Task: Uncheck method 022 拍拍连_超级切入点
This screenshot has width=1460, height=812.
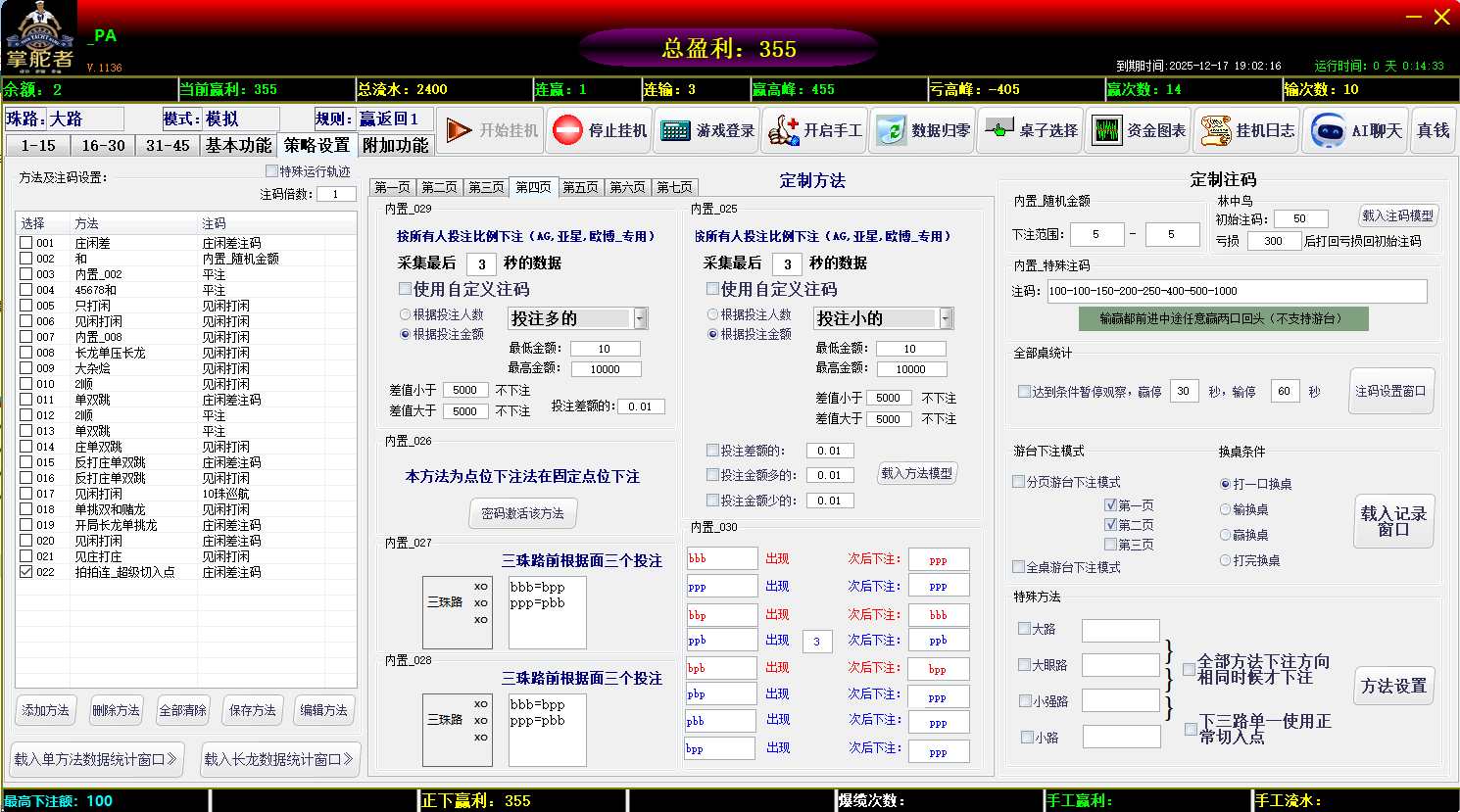Action: (26, 572)
